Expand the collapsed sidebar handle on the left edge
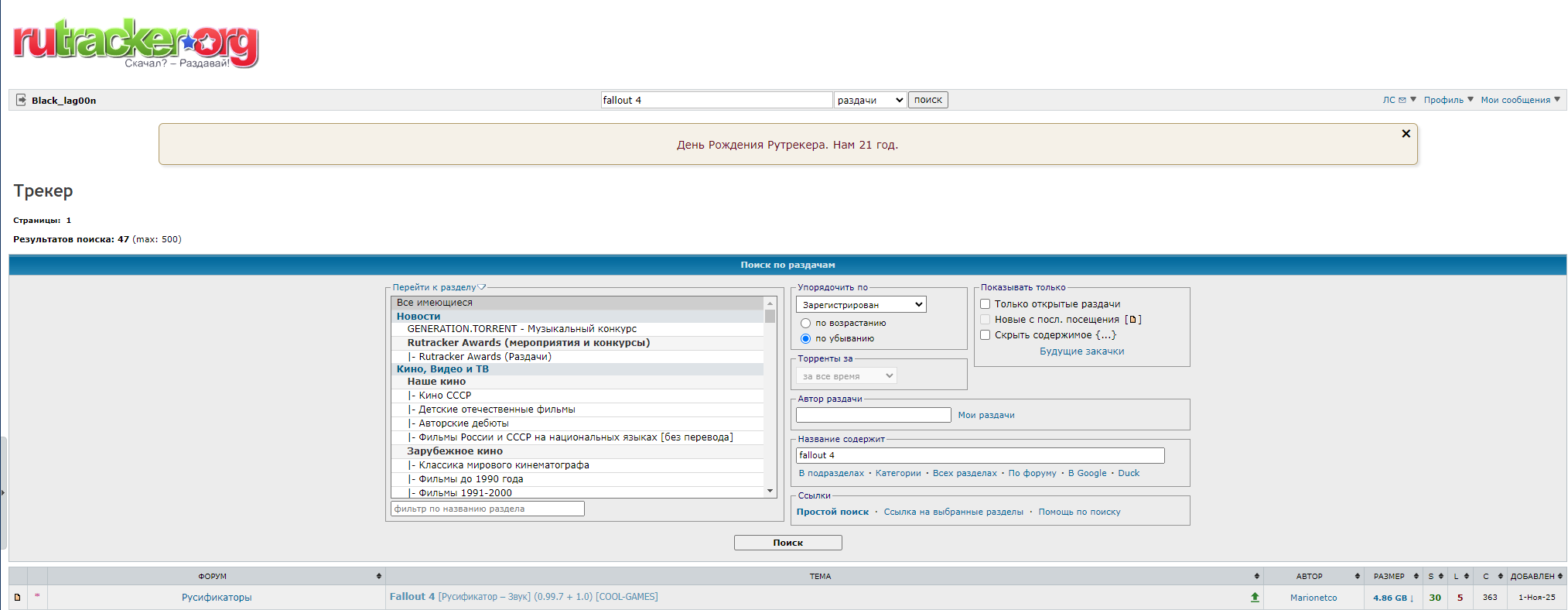 coord(3,492)
